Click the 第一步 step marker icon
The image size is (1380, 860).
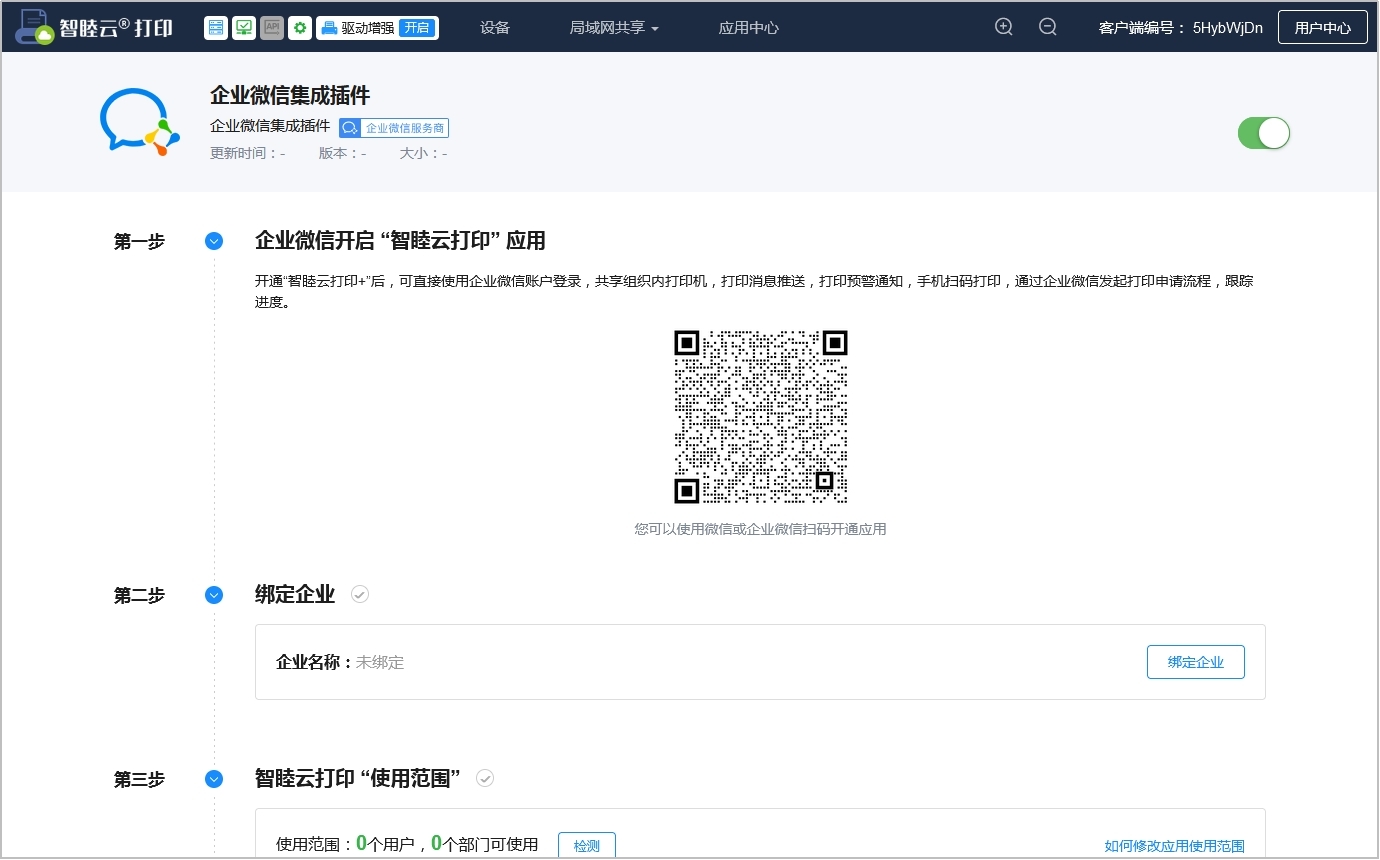coord(214,241)
